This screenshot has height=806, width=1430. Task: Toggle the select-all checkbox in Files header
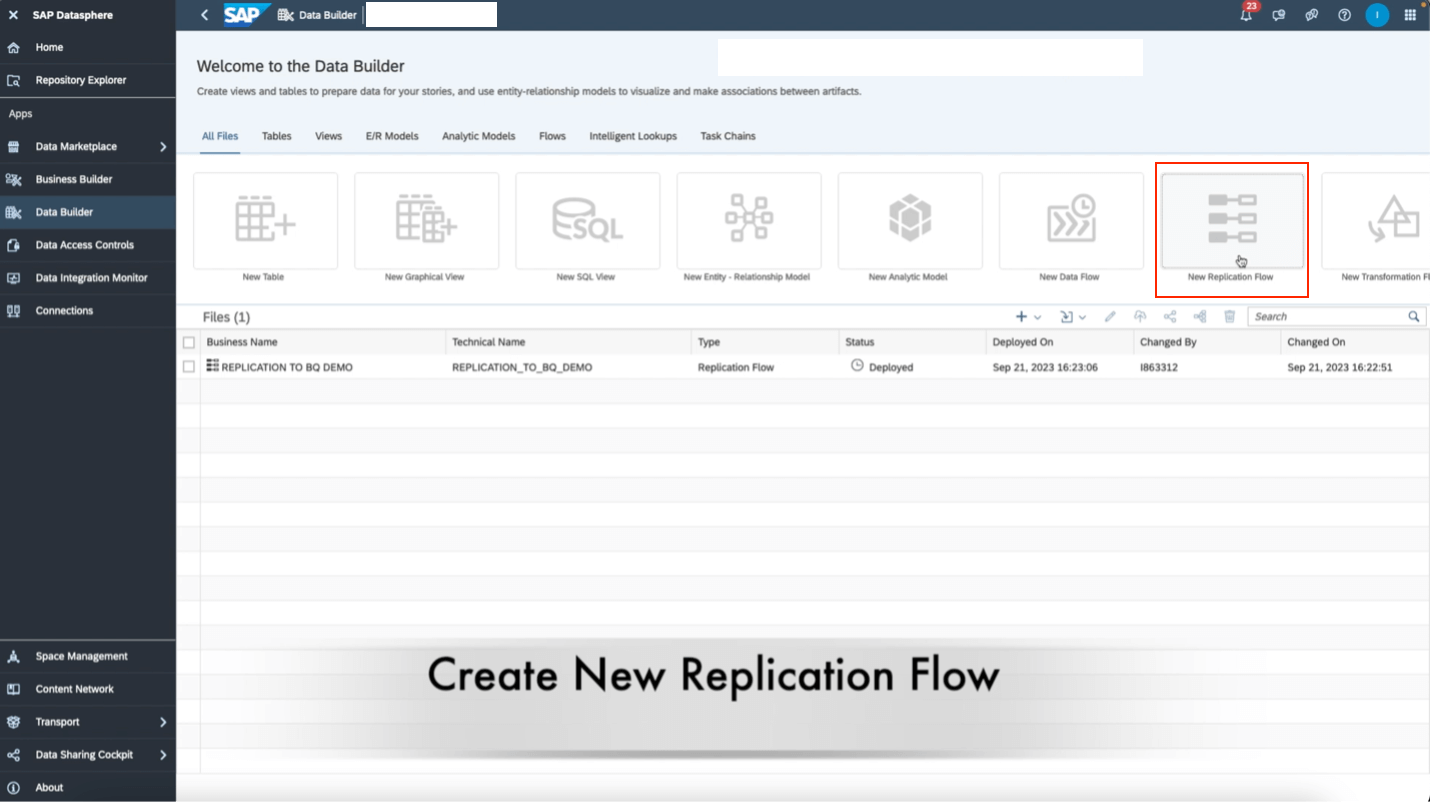189,341
